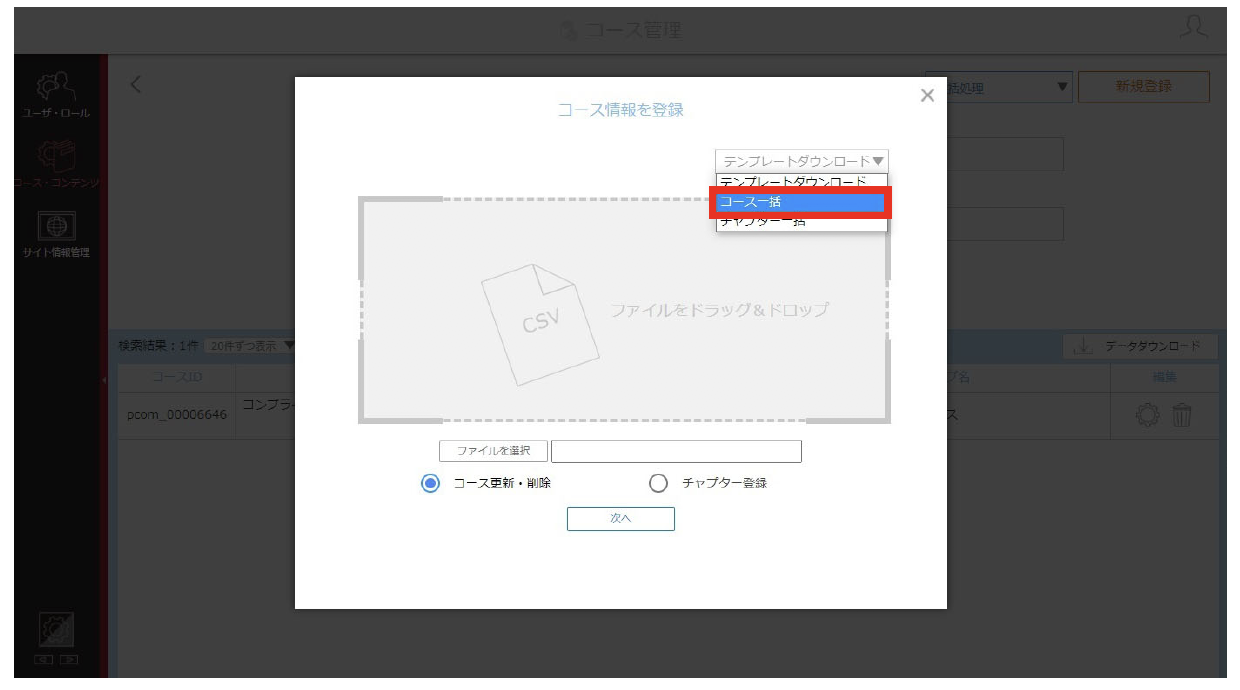This screenshot has width=1240, height=690.
Task: Go back using the left chevron arrow
Action: pos(137,86)
